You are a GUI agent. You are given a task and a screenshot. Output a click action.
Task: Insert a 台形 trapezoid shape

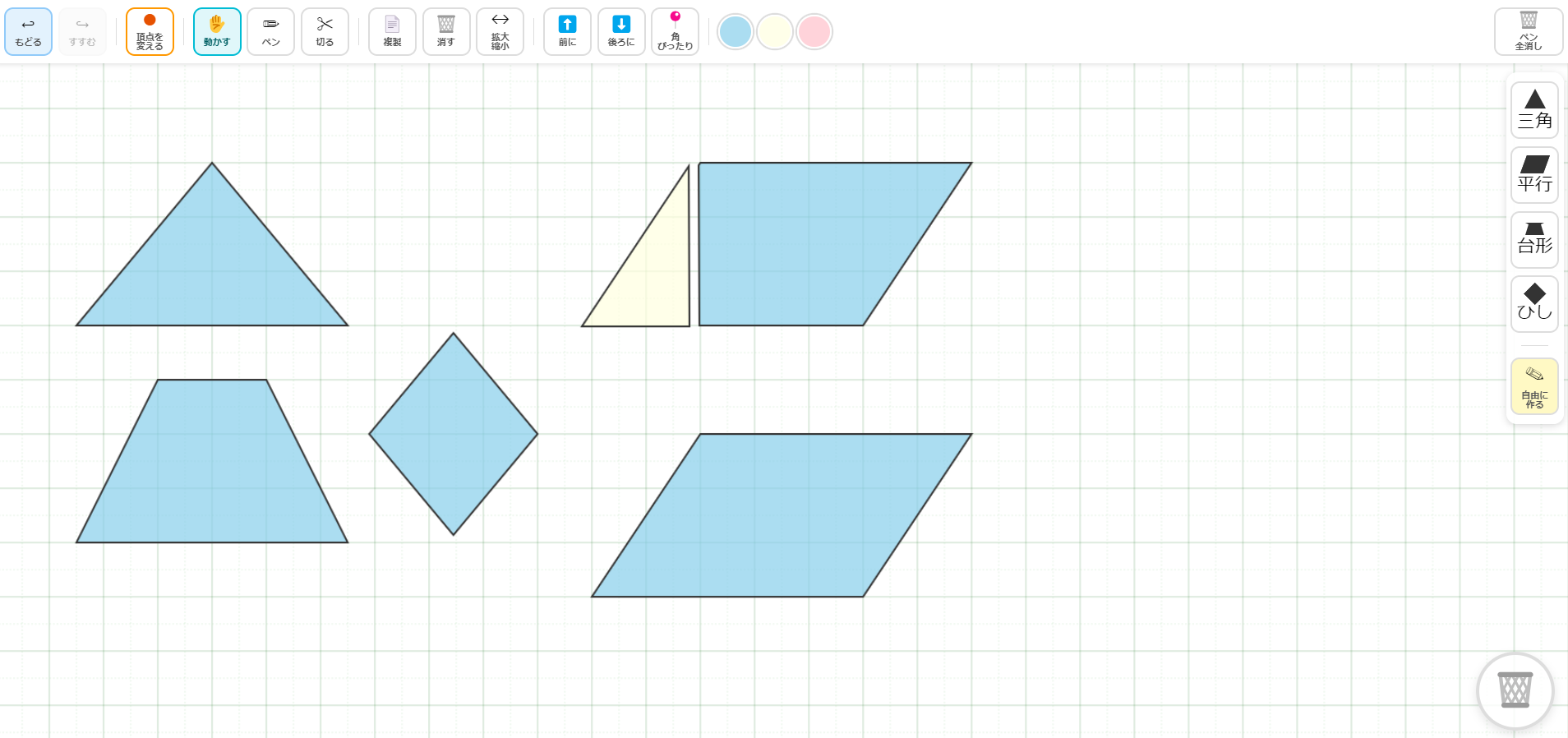coord(1533,240)
